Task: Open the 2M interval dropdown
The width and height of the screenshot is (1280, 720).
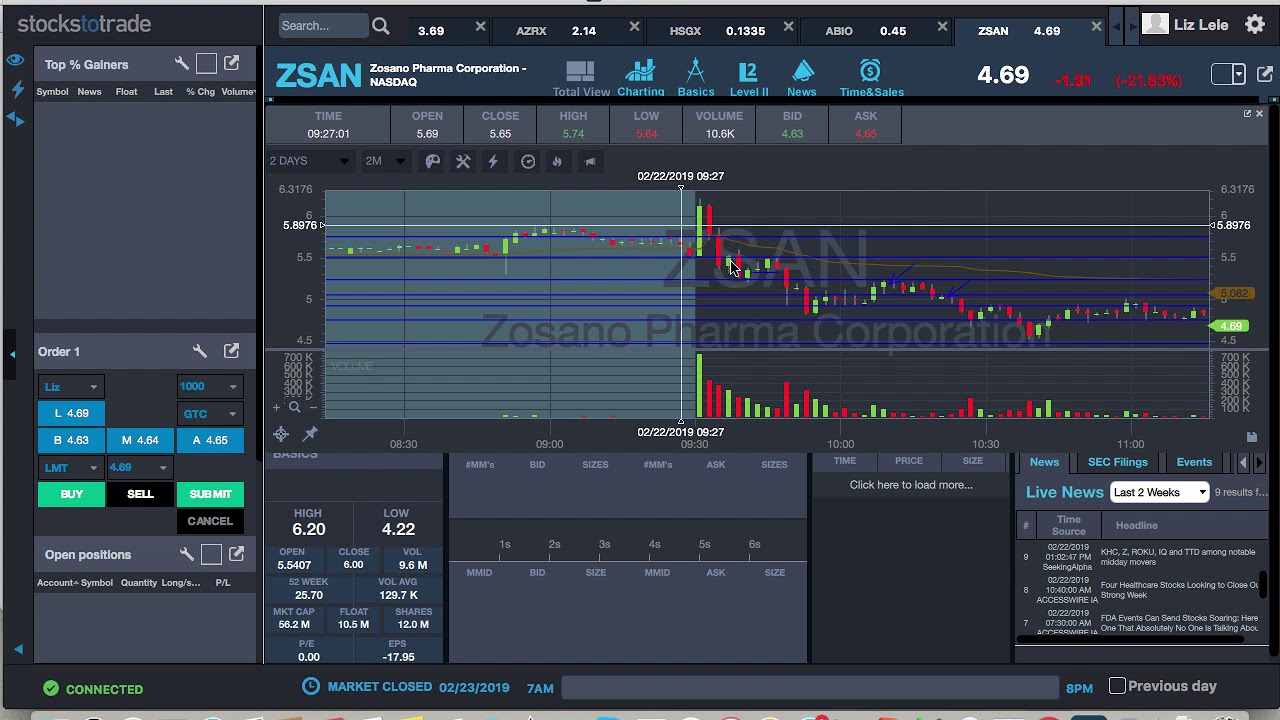Action: coord(385,161)
